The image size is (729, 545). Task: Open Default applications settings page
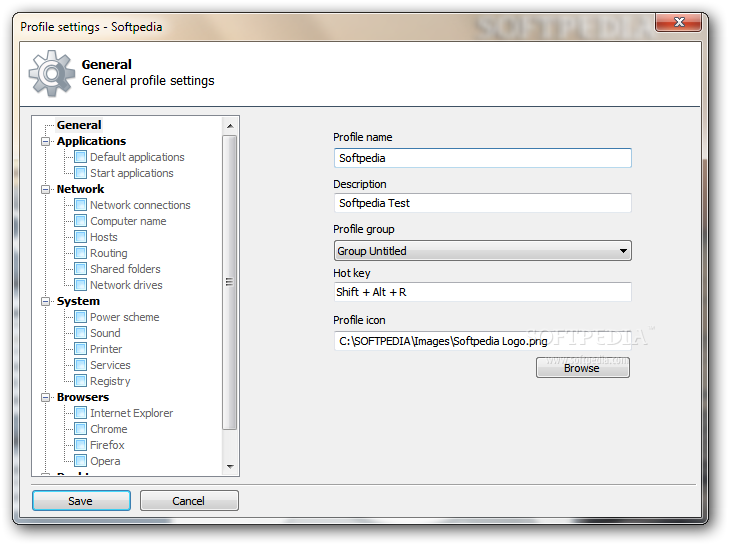tap(137, 157)
